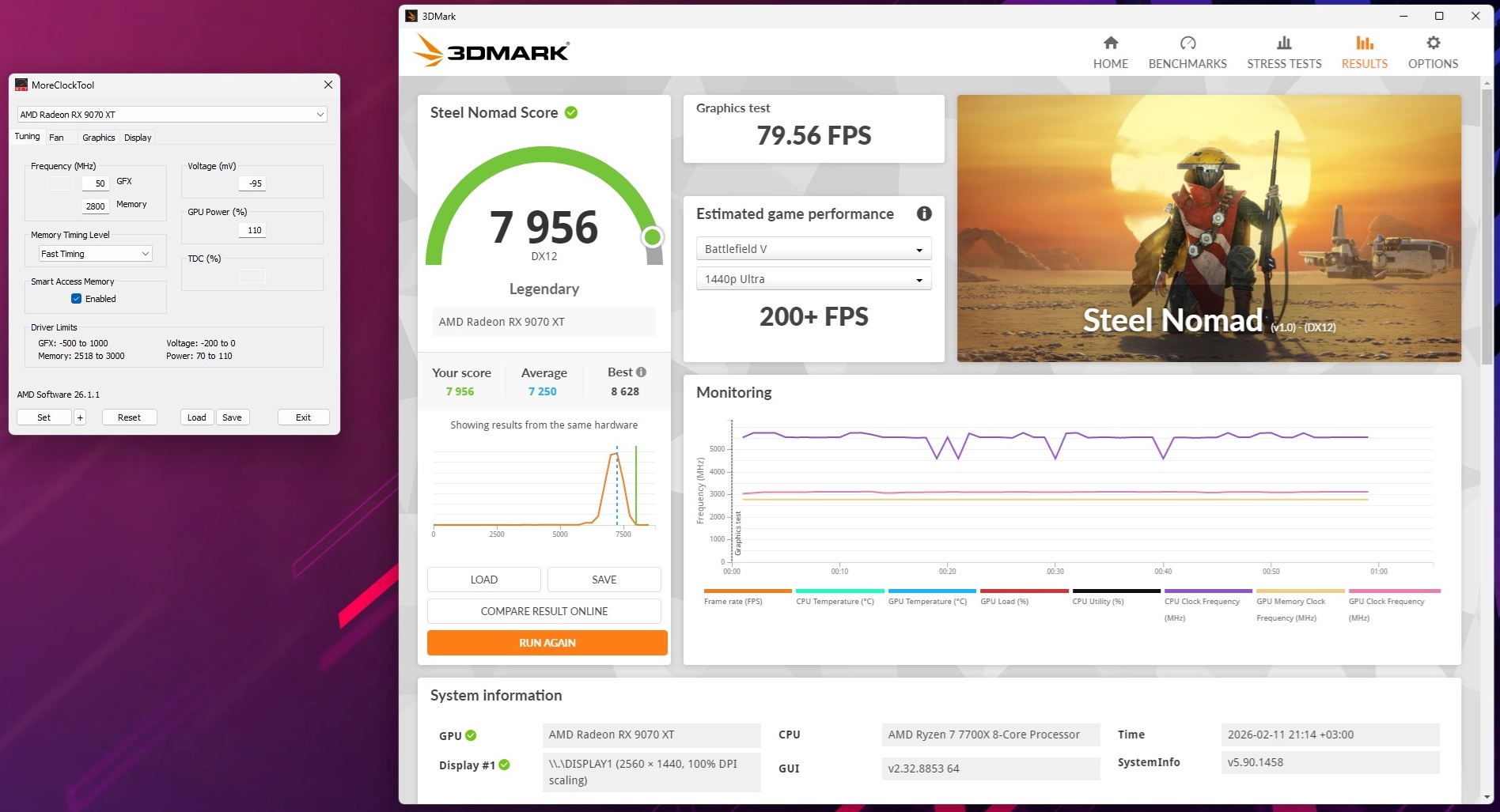Click Reset in MoreClockTool

pos(129,417)
